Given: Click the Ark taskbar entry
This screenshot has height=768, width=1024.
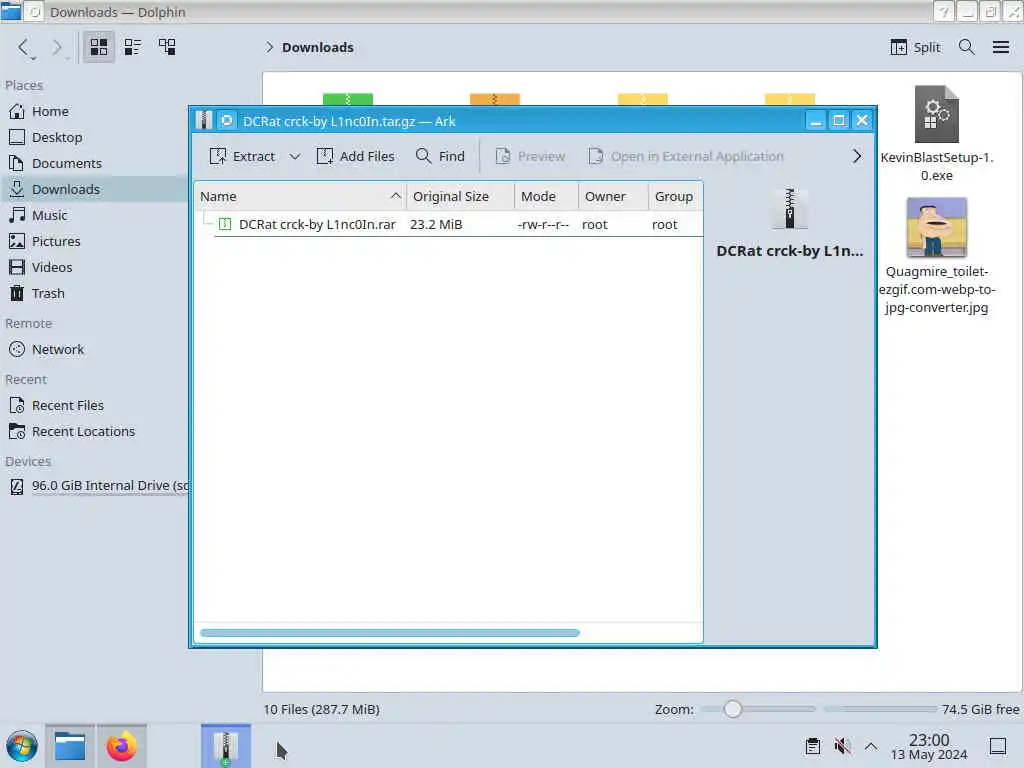Looking at the screenshot, I should [x=225, y=746].
